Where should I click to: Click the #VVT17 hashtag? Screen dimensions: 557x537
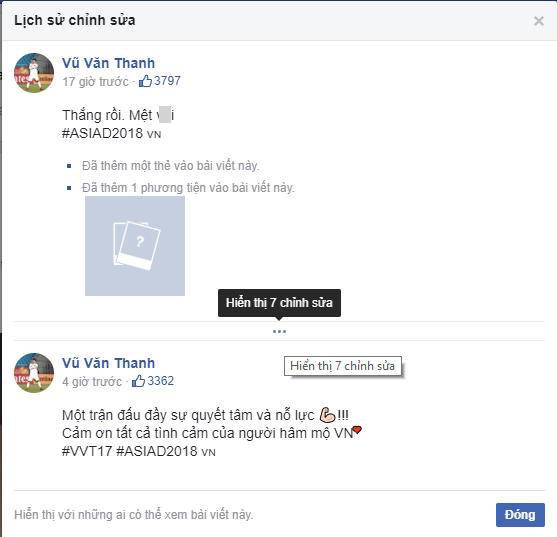[87, 451]
